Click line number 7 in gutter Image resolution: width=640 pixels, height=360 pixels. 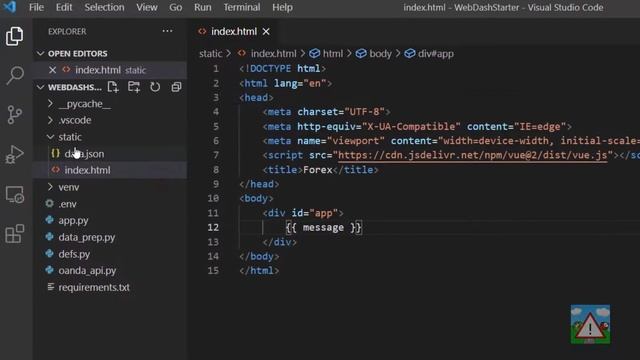(x=216, y=155)
